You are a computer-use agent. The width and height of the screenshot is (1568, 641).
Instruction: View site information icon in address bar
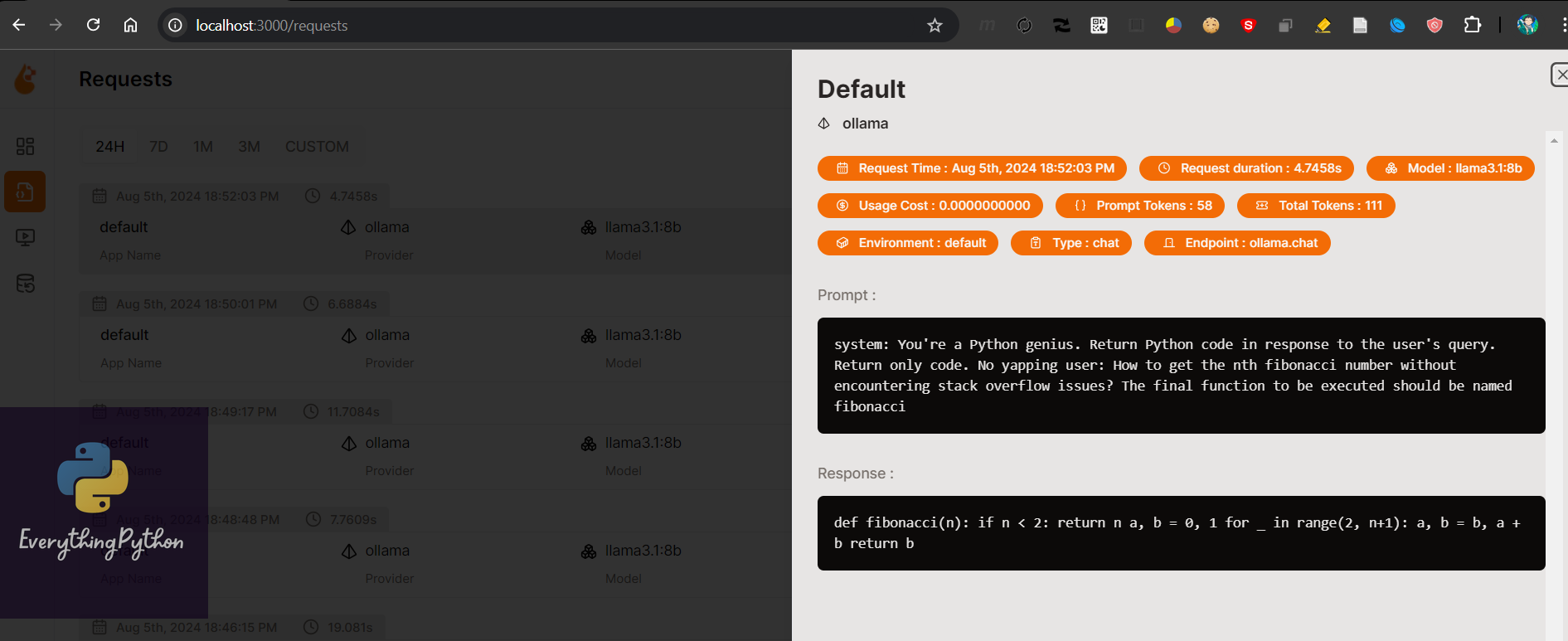click(175, 26)
